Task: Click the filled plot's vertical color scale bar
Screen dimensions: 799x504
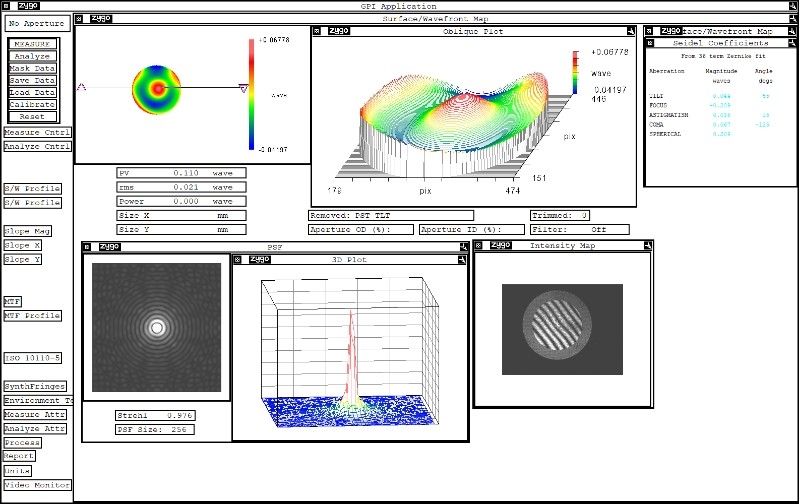Action: coord(251,96)
